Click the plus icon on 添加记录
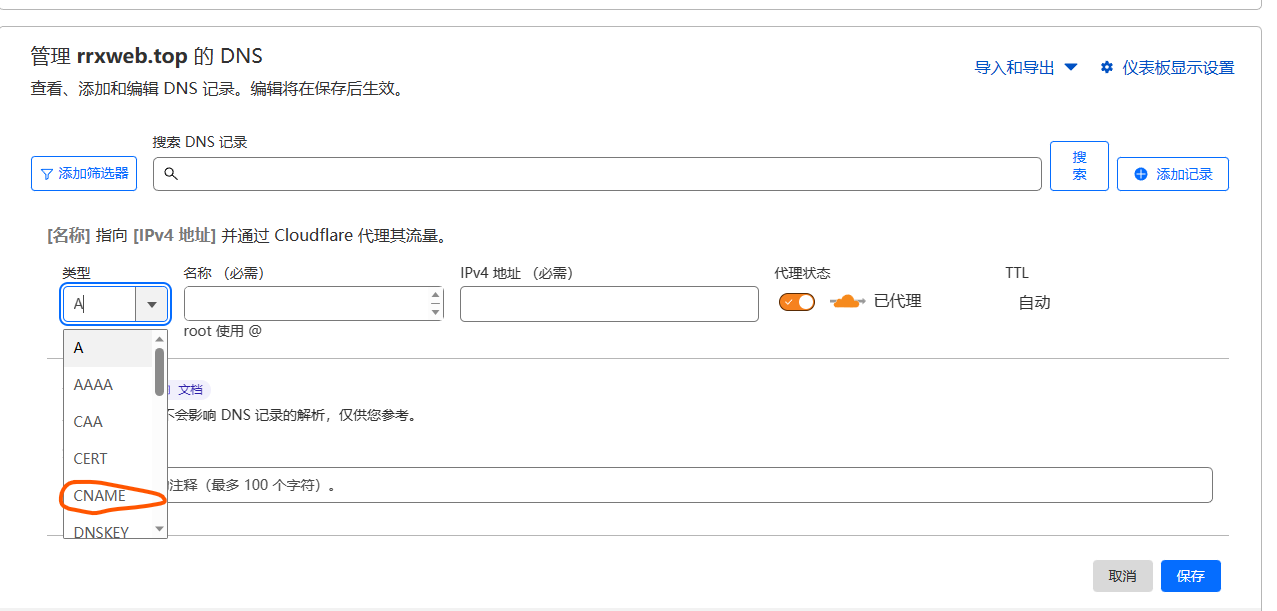Image resolution: width=1277 pixels, height=611 pixels. 1141,174
